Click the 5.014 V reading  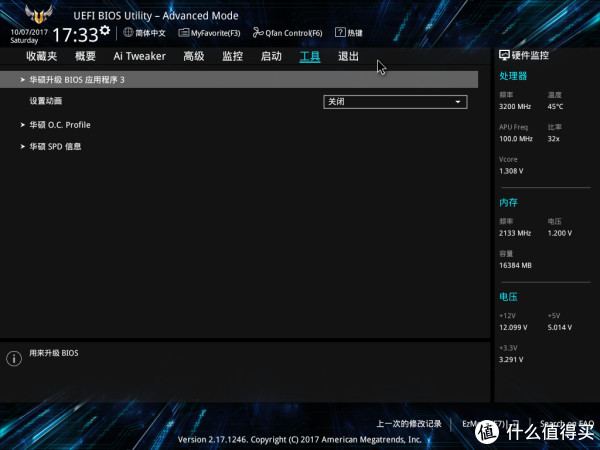click(x=559, y=328)
